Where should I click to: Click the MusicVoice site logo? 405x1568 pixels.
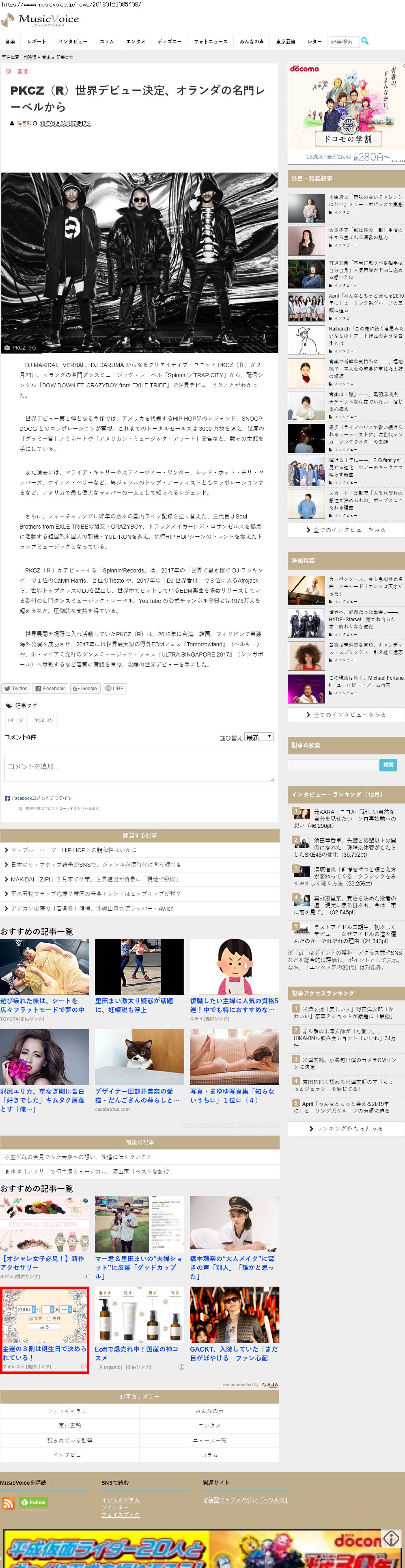[40, 20]
